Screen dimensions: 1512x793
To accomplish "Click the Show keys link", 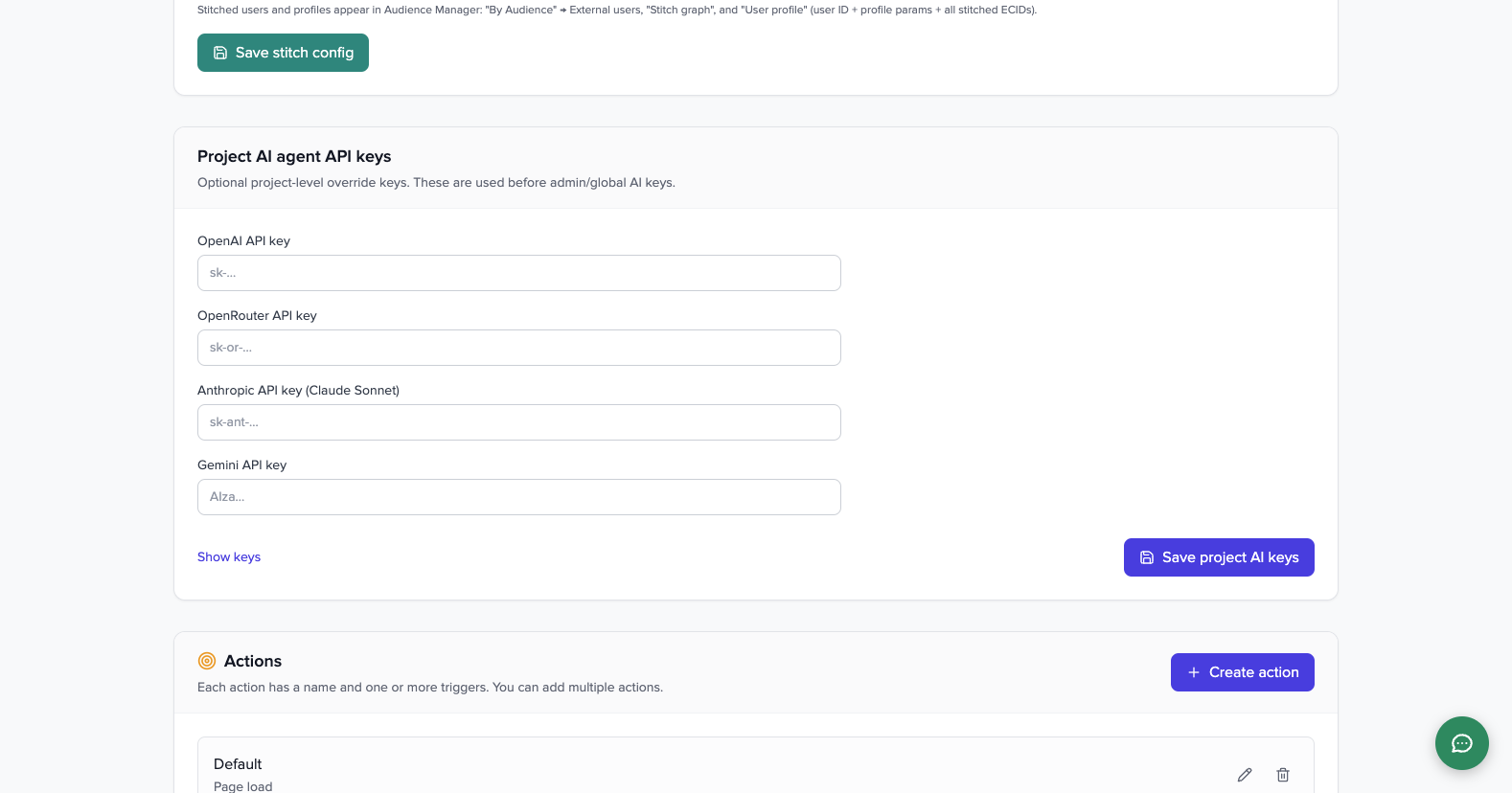I will coord(228,556).
